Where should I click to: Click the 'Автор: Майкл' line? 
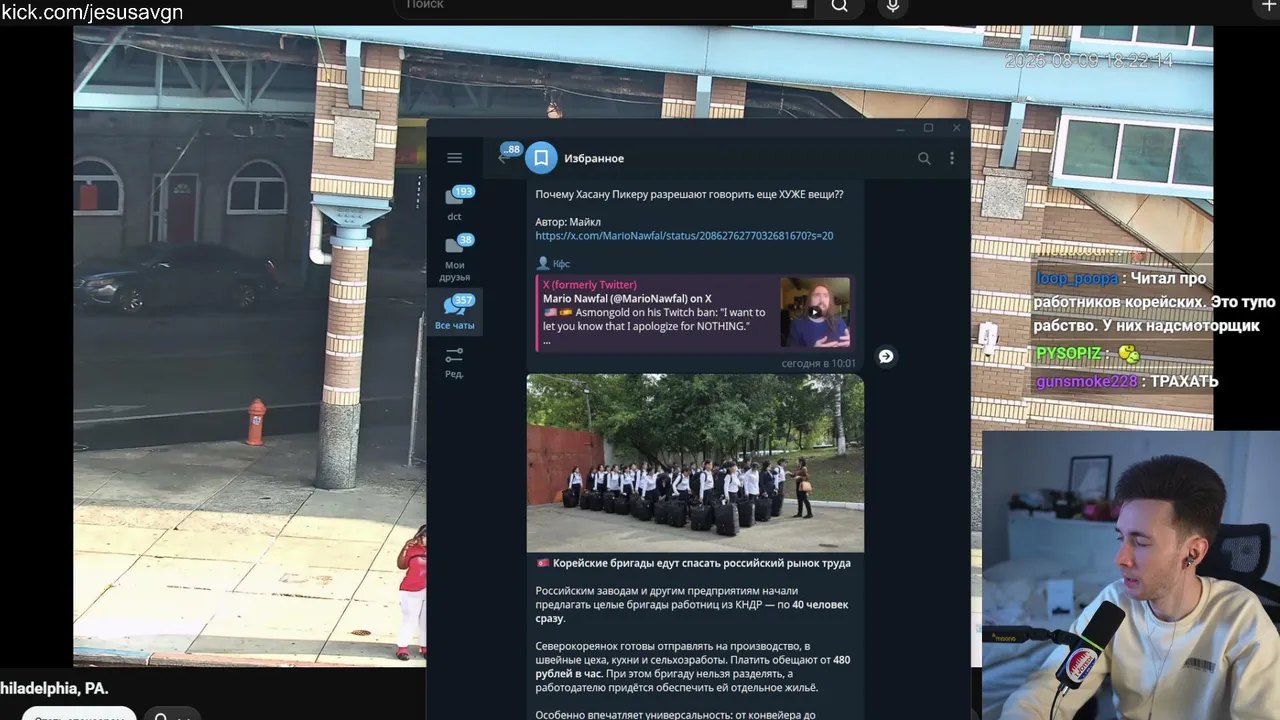pyautogui.click(x=568, y=222)
